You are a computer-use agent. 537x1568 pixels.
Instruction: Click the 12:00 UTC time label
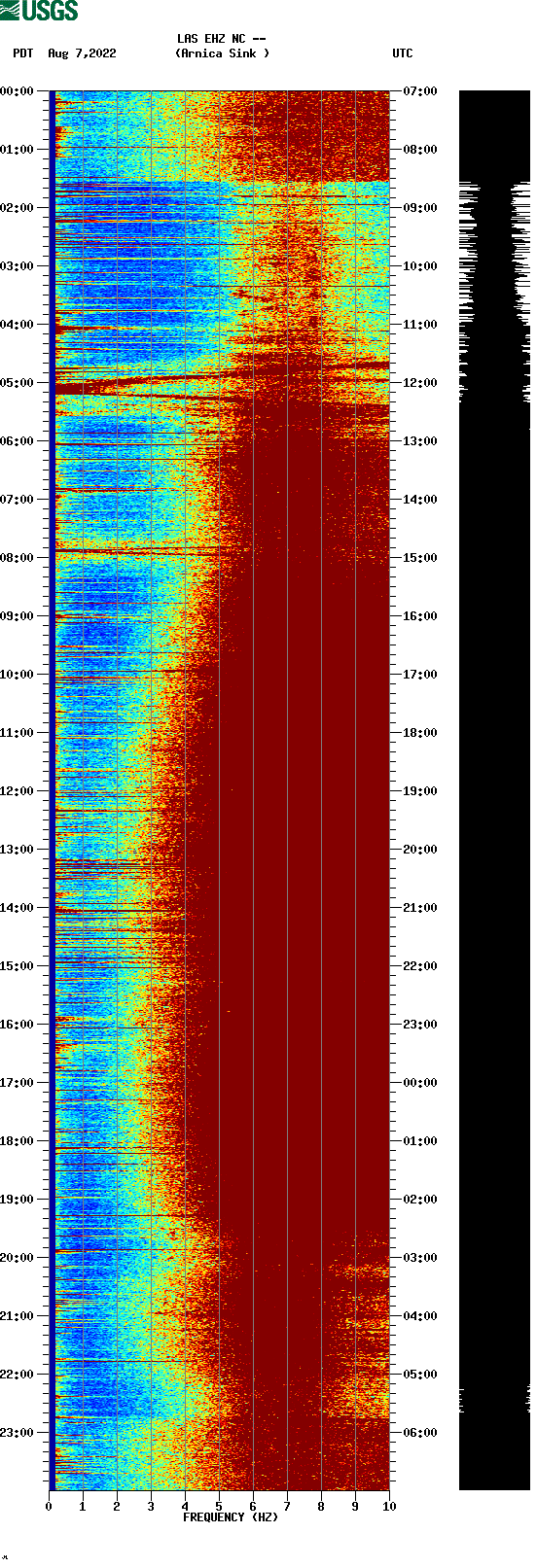[x=420, y=383]
